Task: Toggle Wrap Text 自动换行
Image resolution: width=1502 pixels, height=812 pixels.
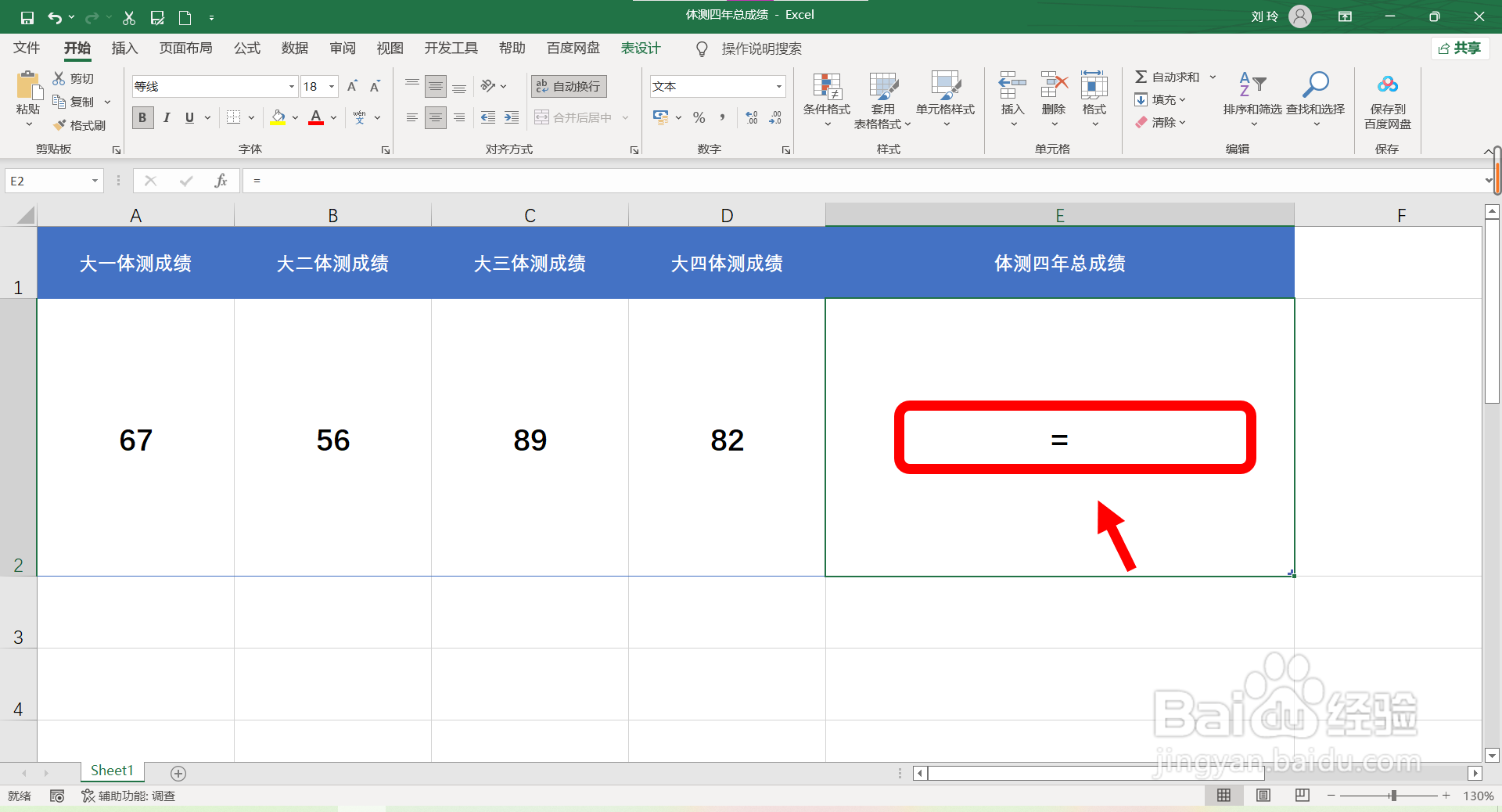Action: [x=569, y=86]
